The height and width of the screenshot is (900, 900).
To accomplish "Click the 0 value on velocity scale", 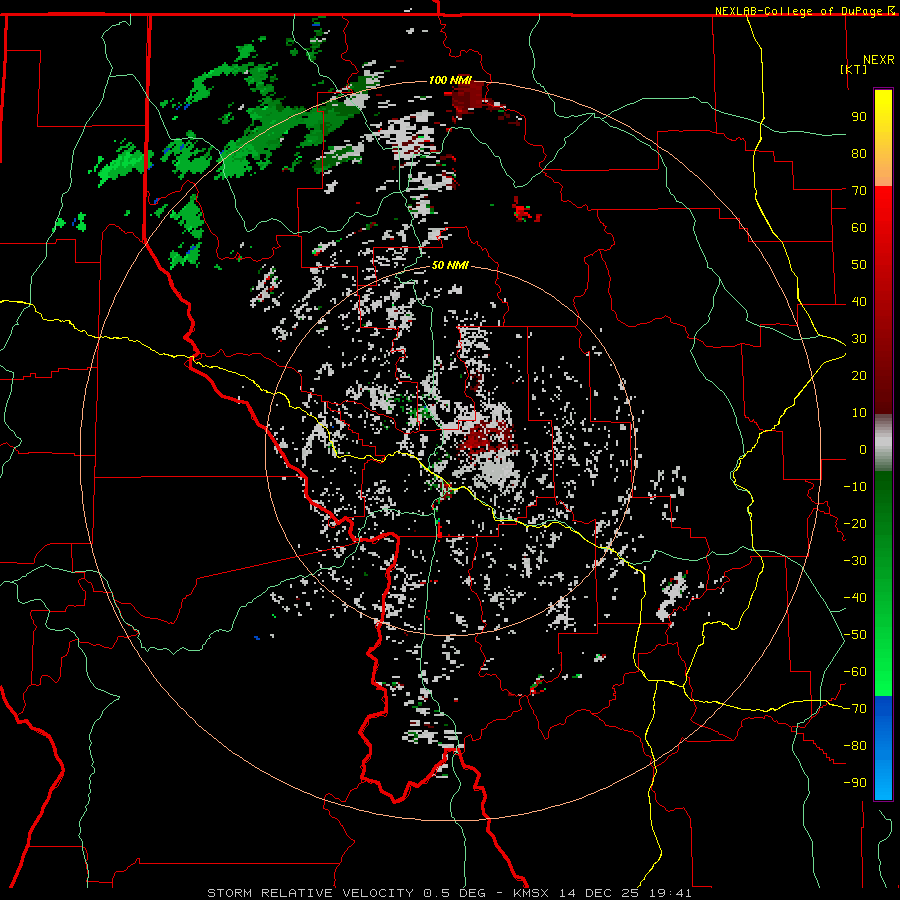I will [x=863, y=450].
